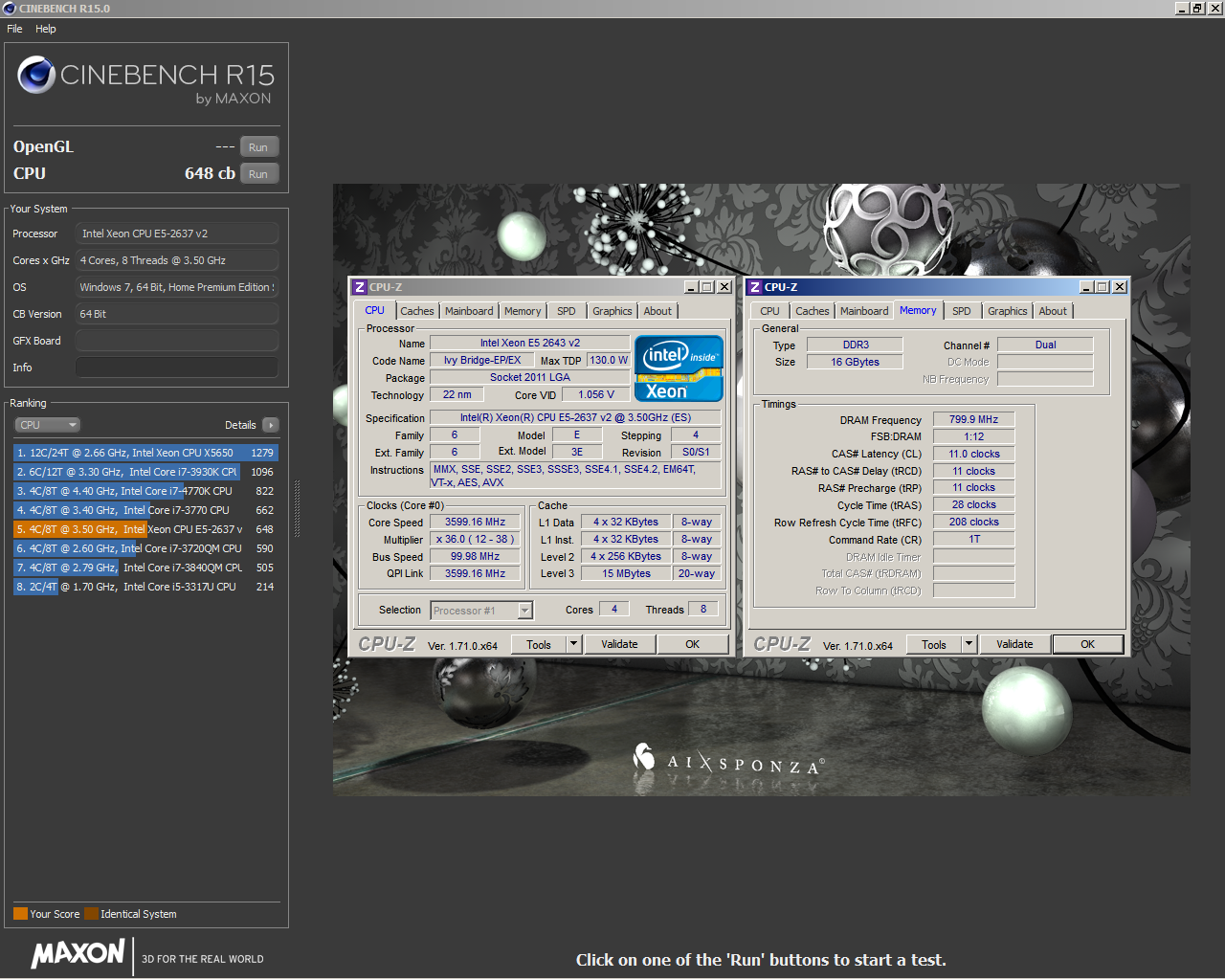Click memory Size value 16 GBytes
The height and width of the screenshot is (980, 1225).
tap(855, 362)
